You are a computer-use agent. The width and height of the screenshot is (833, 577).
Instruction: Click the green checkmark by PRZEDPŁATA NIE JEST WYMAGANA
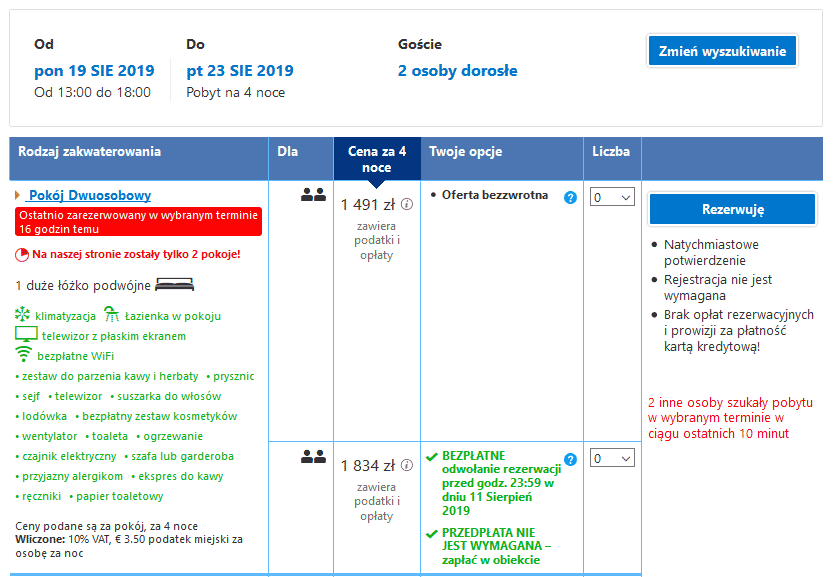[432, 533]
